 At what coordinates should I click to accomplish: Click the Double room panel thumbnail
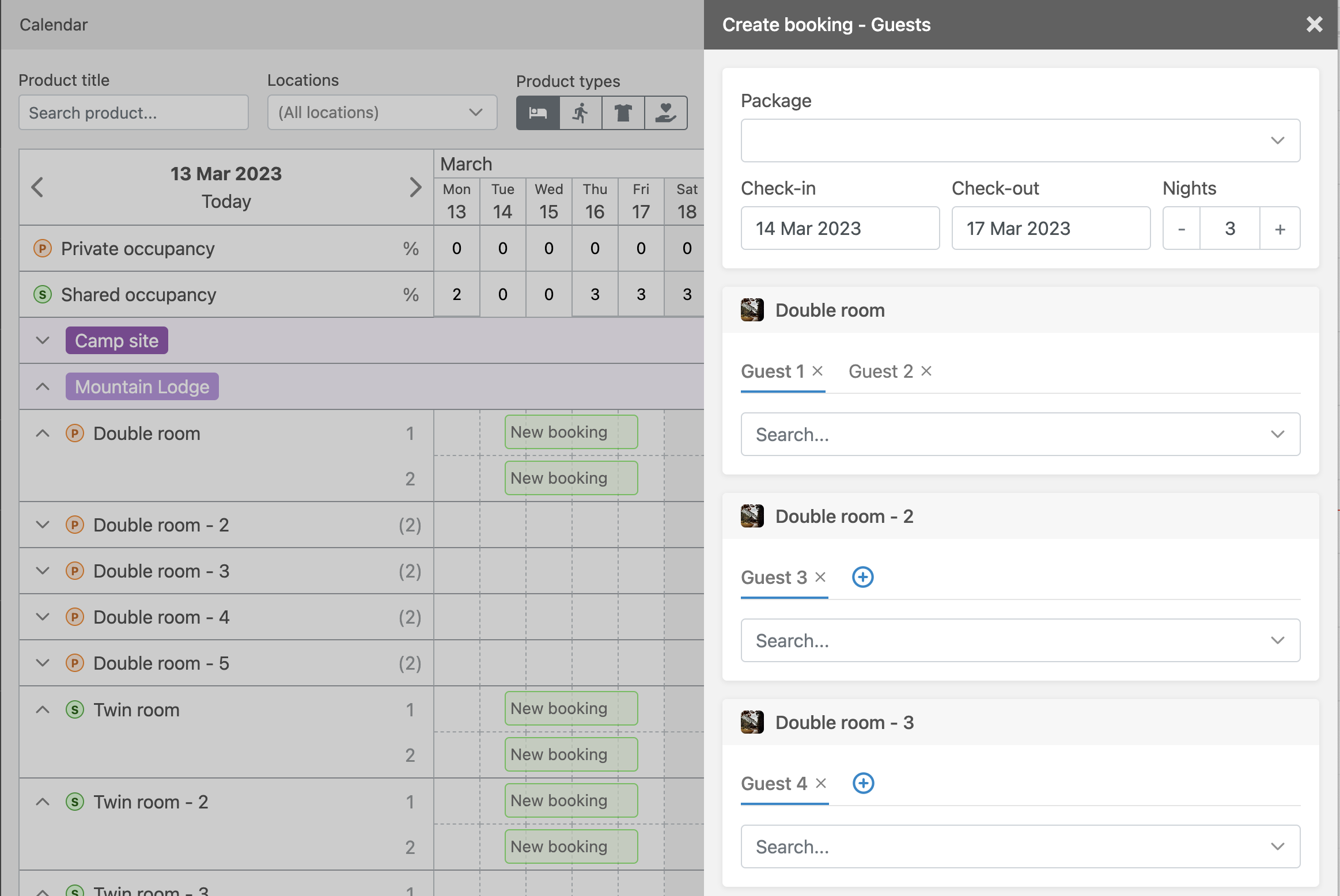[752, 310]
